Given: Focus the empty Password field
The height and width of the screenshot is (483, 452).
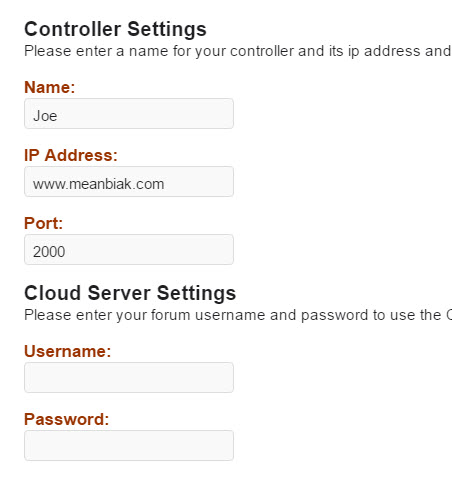Looking at the screenshot, I should click(x=129, y=446).
